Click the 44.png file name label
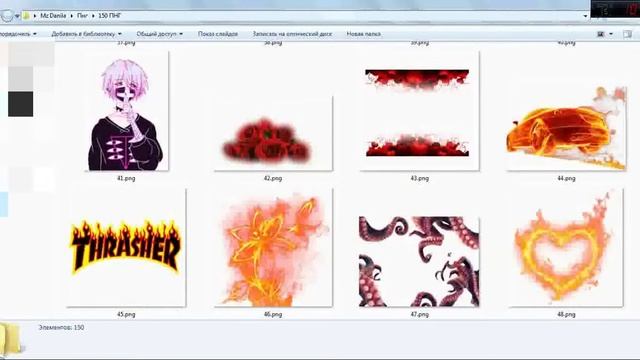Screen dimensions: 640x360 click(x=567, y=178)
